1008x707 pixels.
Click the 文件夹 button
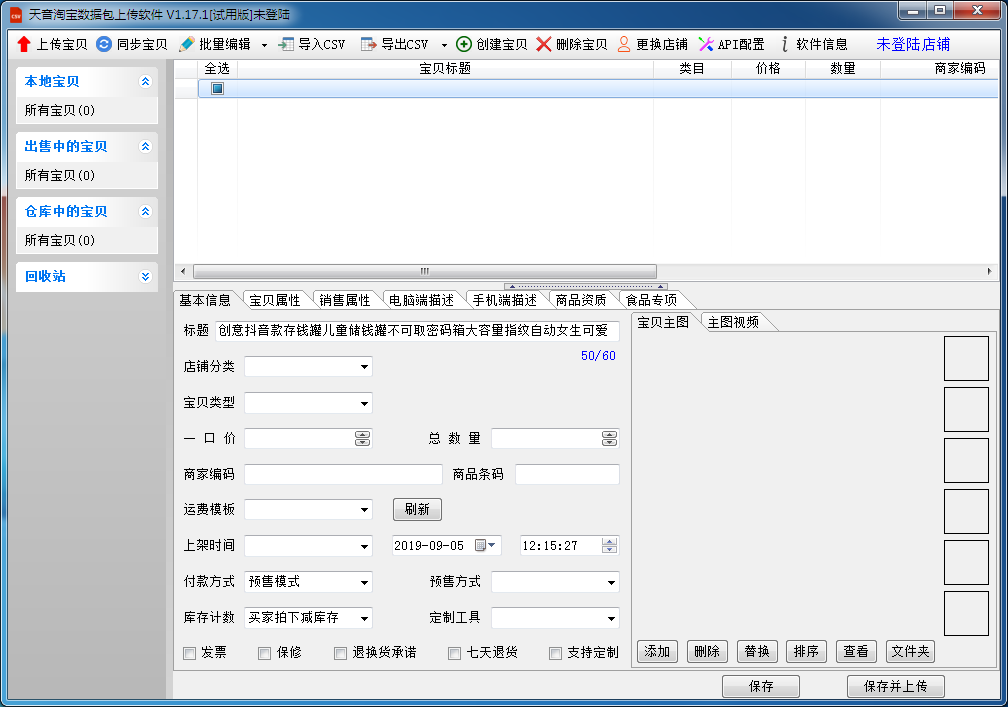tap(910, 652)
